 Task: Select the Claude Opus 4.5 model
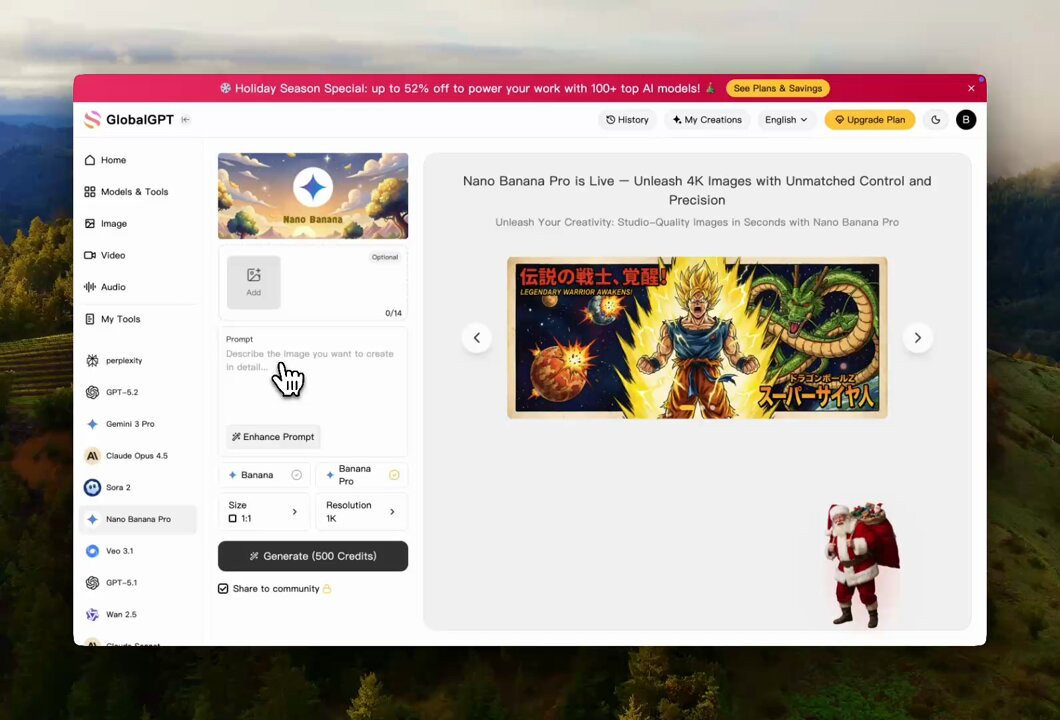point(138,456)
